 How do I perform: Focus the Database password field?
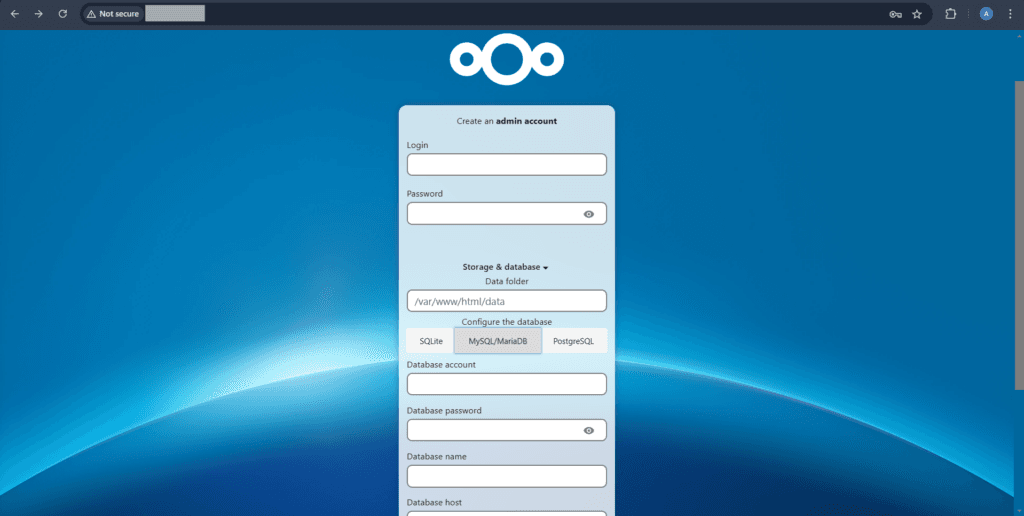click(507, 430)
